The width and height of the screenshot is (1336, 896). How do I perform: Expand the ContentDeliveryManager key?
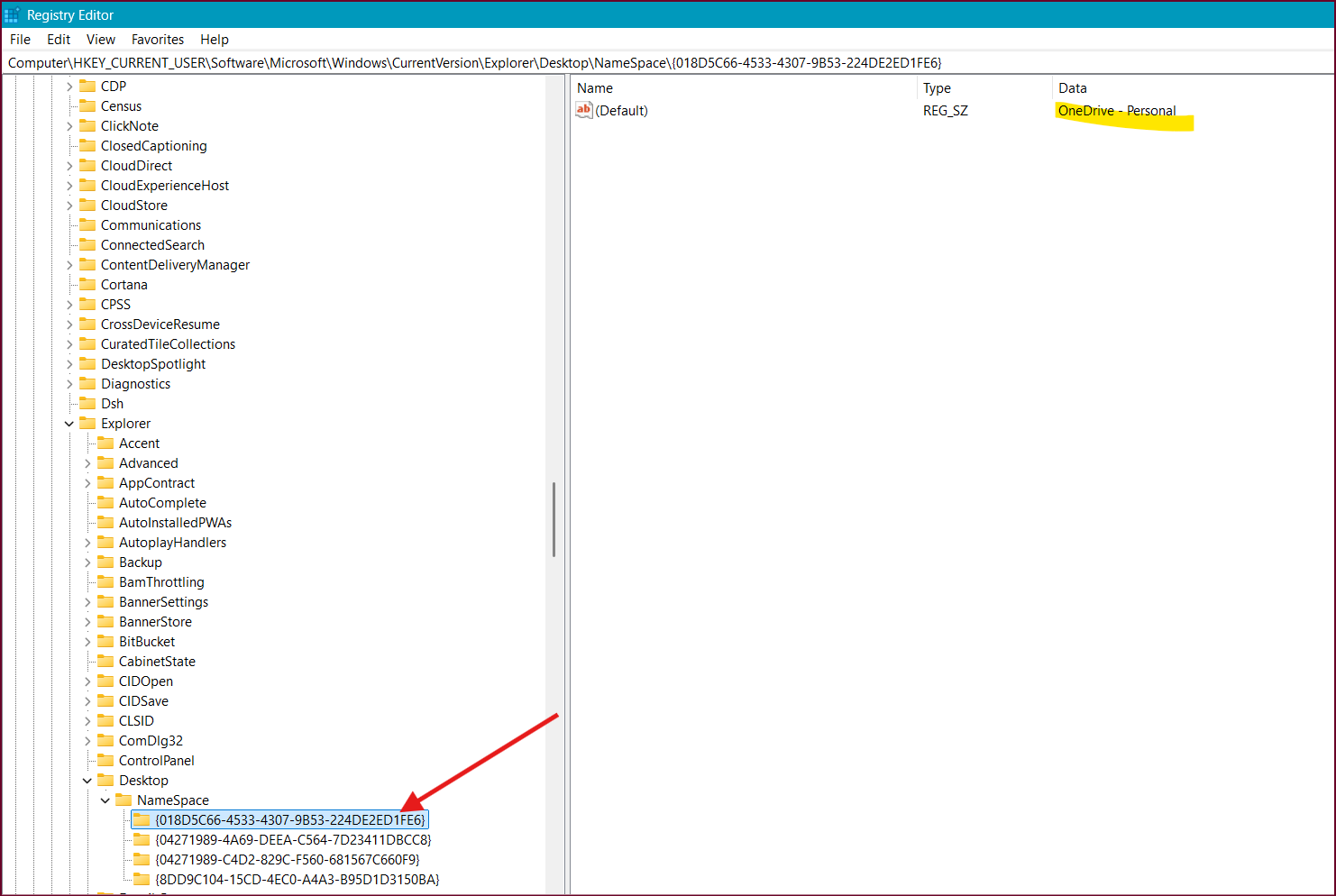click(x=69, y=265)
